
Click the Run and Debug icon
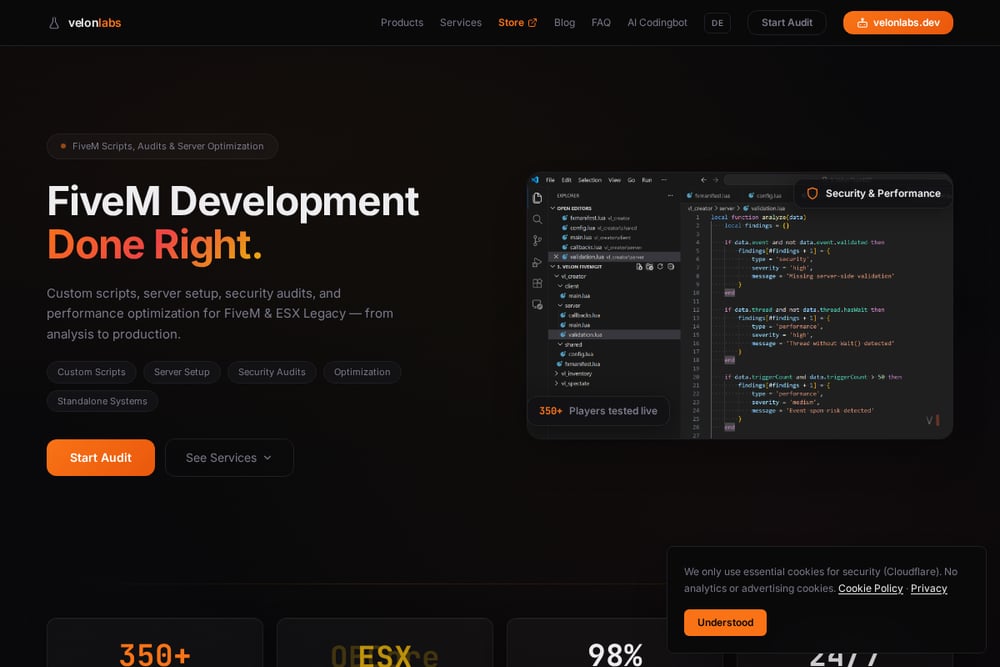(x=538, y=262)
